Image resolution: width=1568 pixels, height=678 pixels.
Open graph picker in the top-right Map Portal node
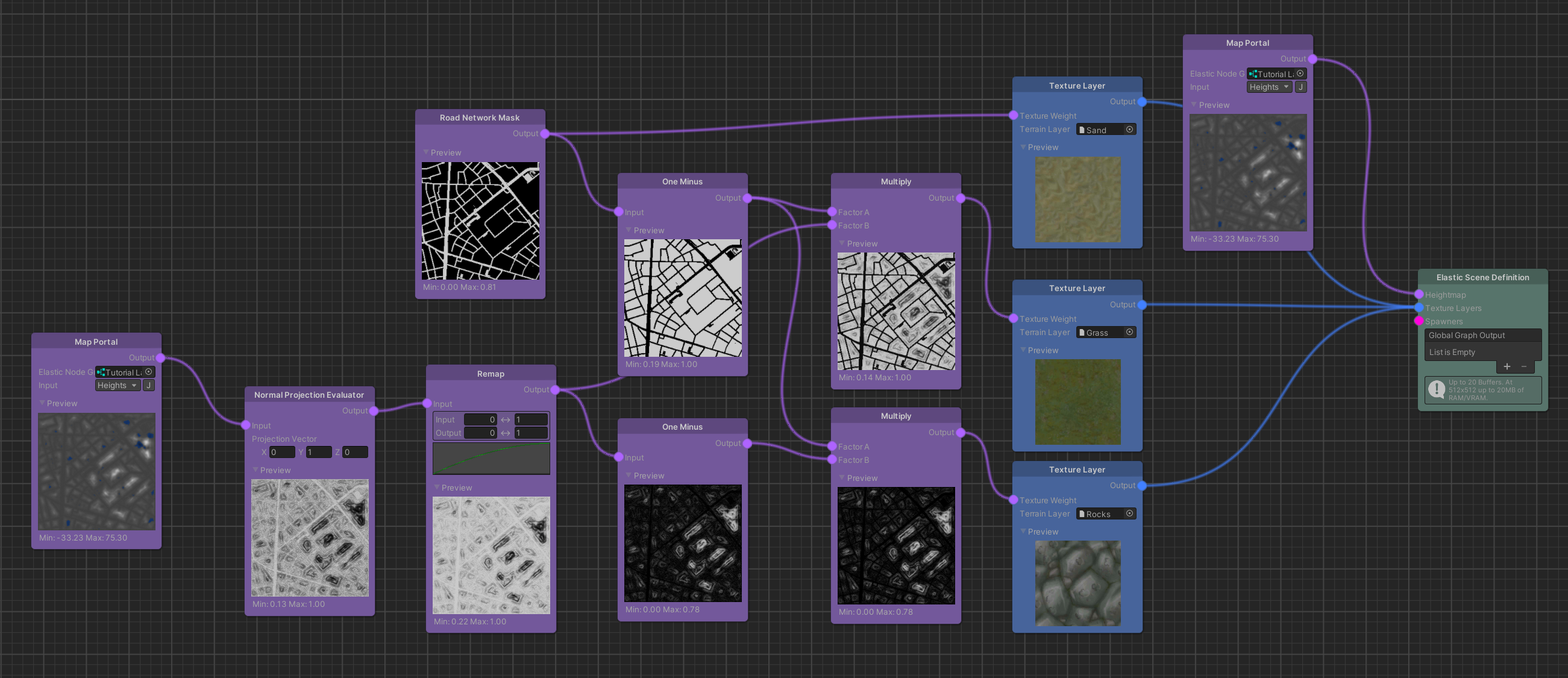point(1300,74)
